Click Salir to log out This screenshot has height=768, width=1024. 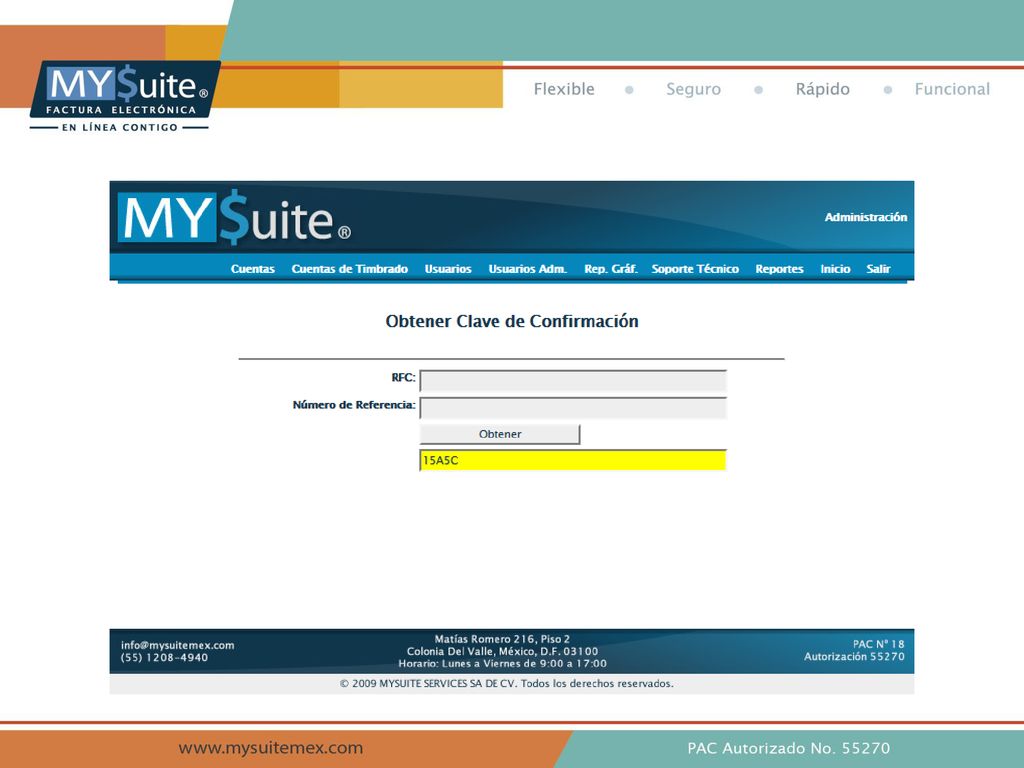(x=878, y=268)
